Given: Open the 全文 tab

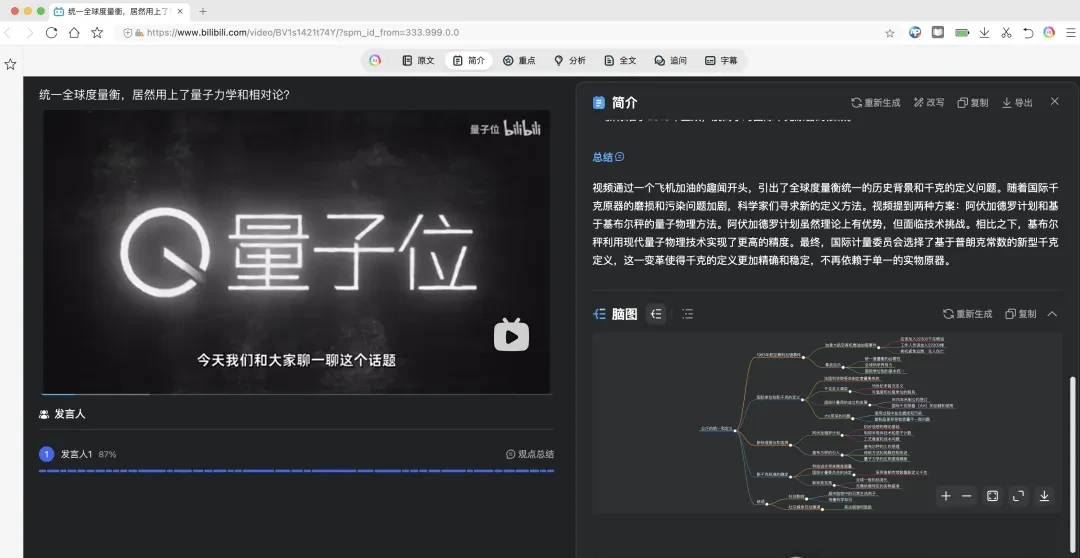Looking at the screenshot, I should pyautogui.click(x=620, y=61).
